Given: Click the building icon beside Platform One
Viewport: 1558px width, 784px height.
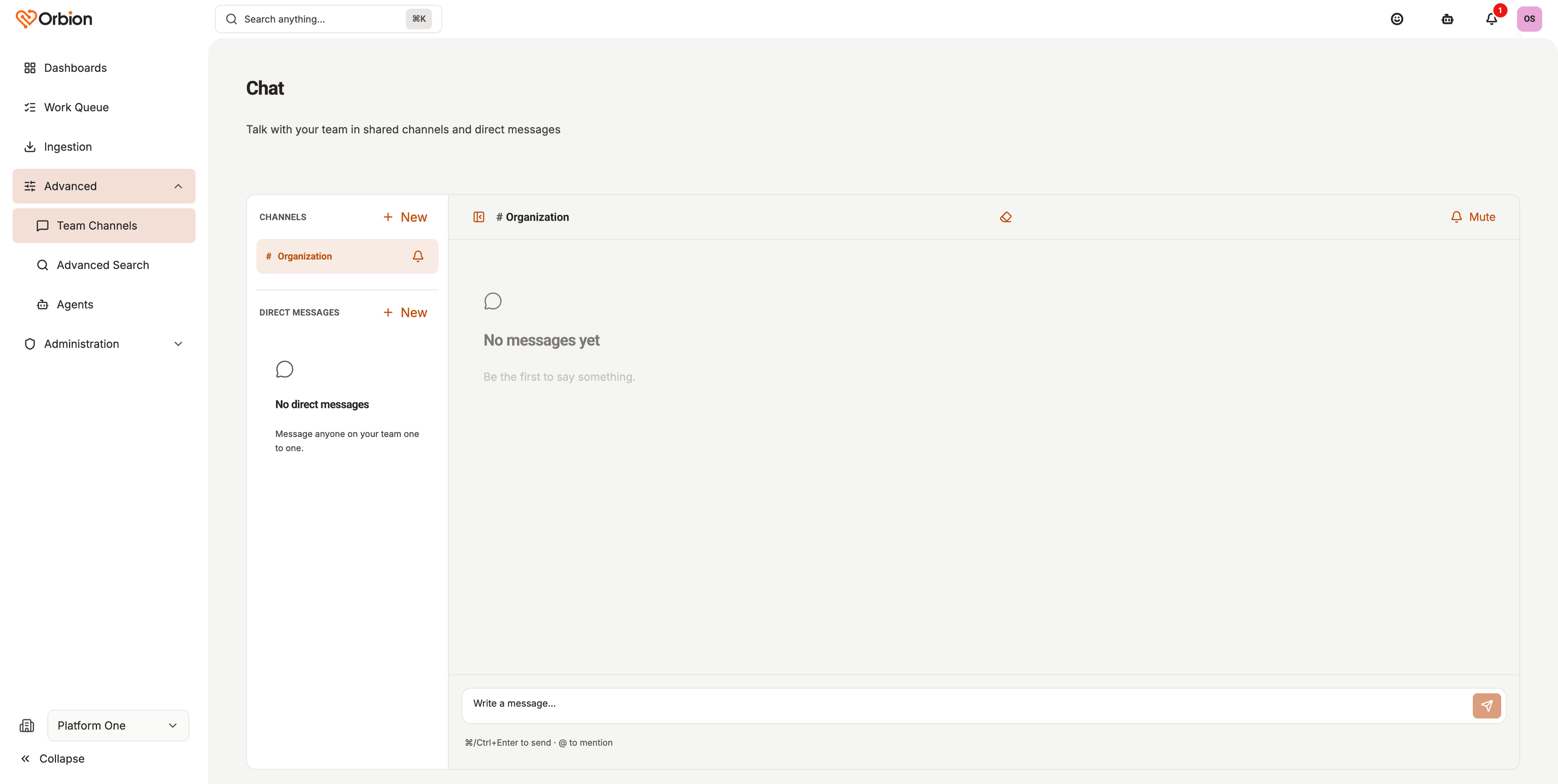Looking at the screenshot, I should coord(27,725).
